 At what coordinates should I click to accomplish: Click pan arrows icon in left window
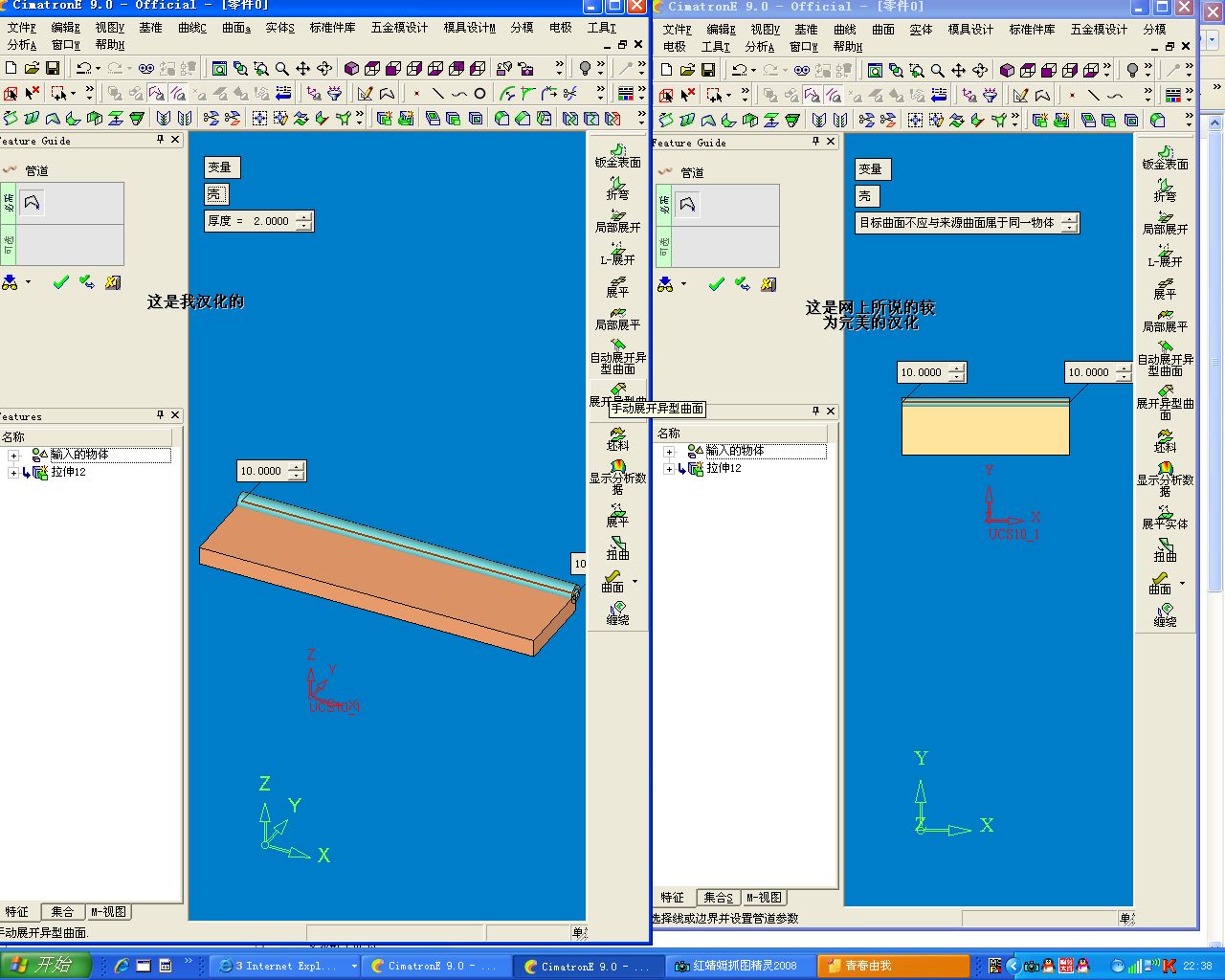tap(303, 69)
